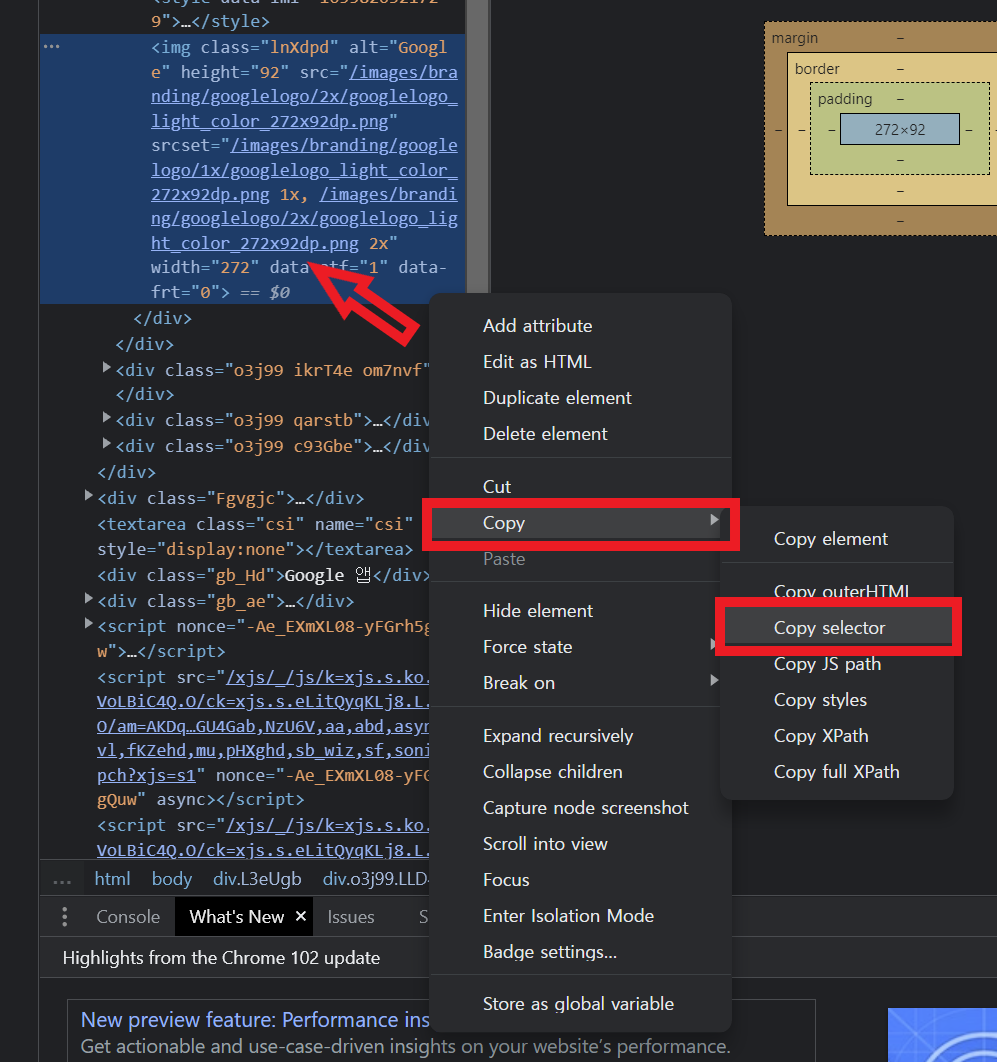The height and width of the screenshot is (1062, 997).
Task: Expand div o3j99 c93Gbe node
Action: pyautogui.click(x=106, y=444)
